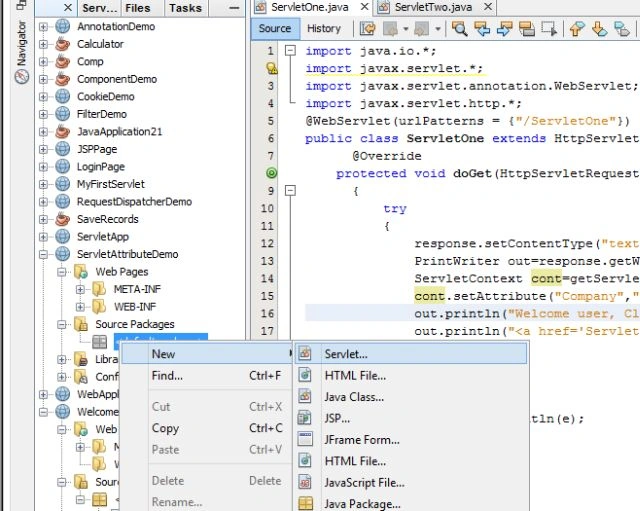Click the Source Packages folder icon
Image resolution: width=640 pixels, height=511 pixels.
81,324
